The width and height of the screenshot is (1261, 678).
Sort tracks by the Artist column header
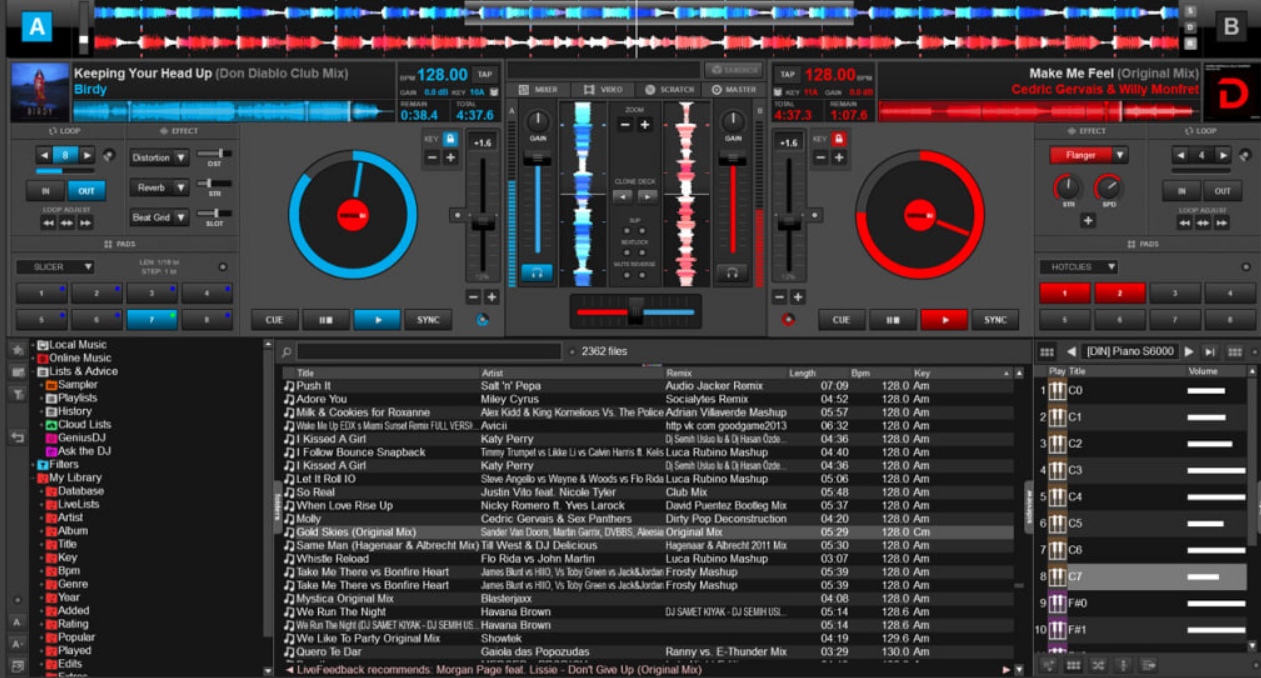pyautogui.click(x=571, y=373)
